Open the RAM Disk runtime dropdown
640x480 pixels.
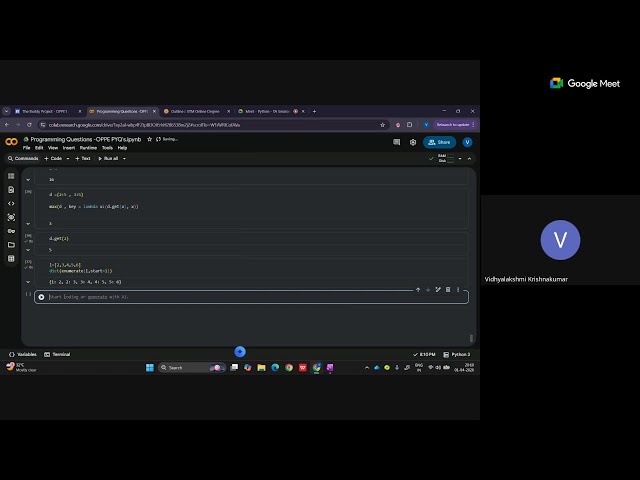click(460, 158)
